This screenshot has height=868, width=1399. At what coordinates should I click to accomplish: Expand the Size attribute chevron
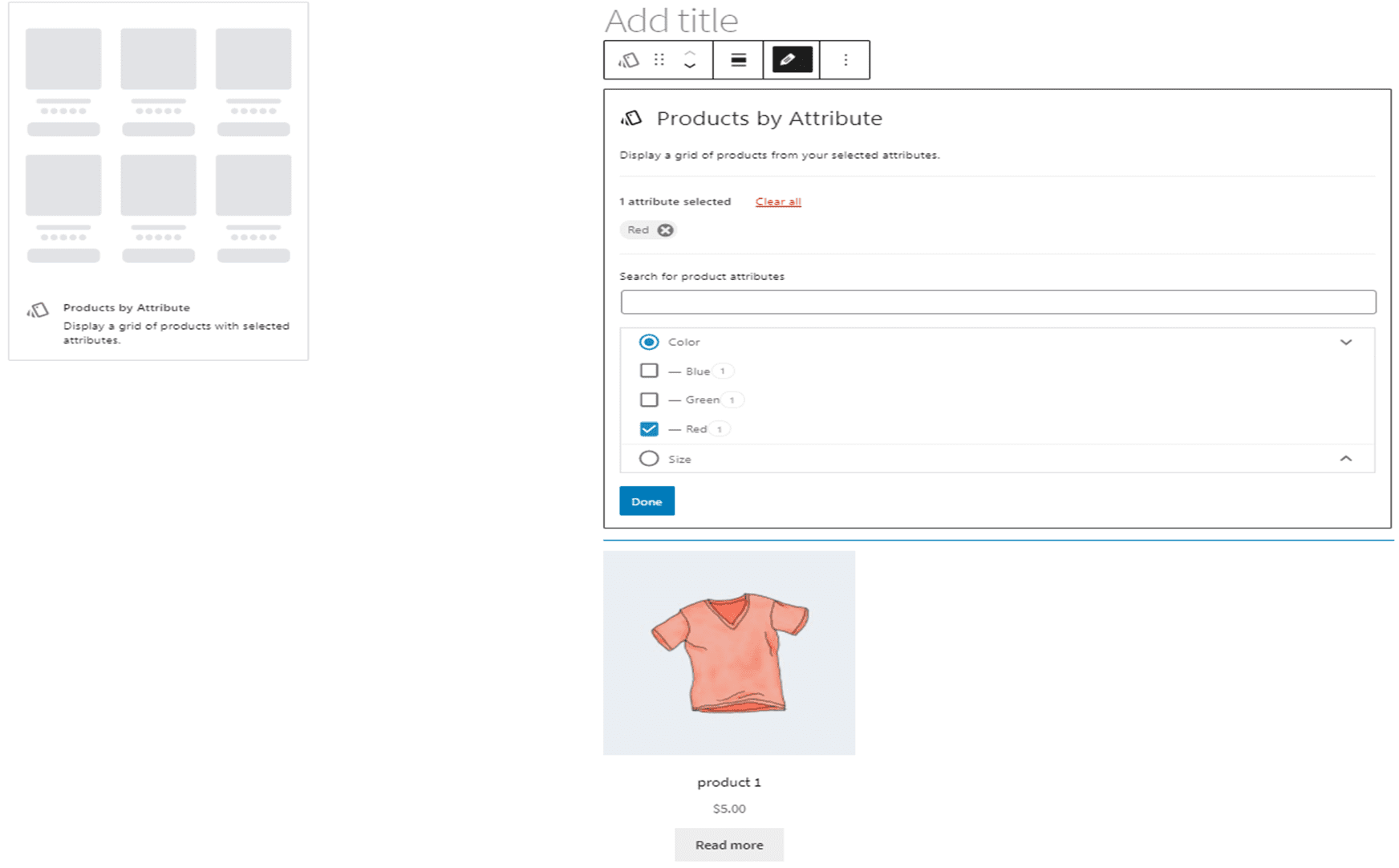coord(1346,459)
